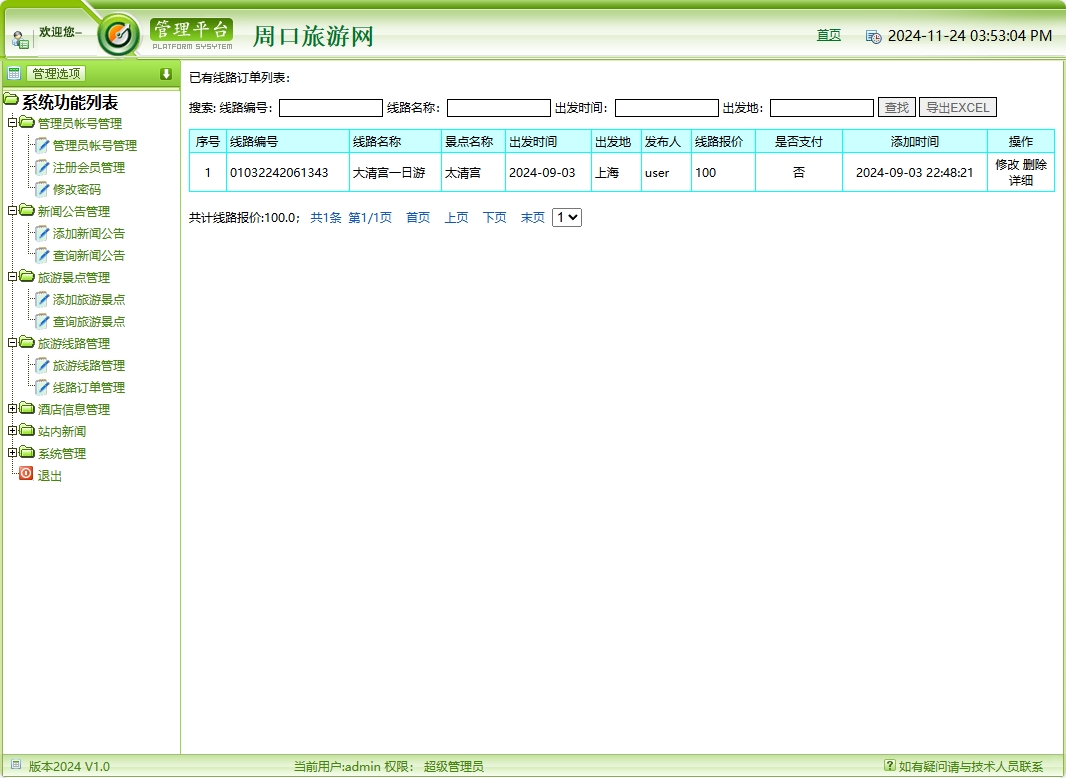Open 首页 in the top bar
The image size is (1066, 778).
(828, 35)
